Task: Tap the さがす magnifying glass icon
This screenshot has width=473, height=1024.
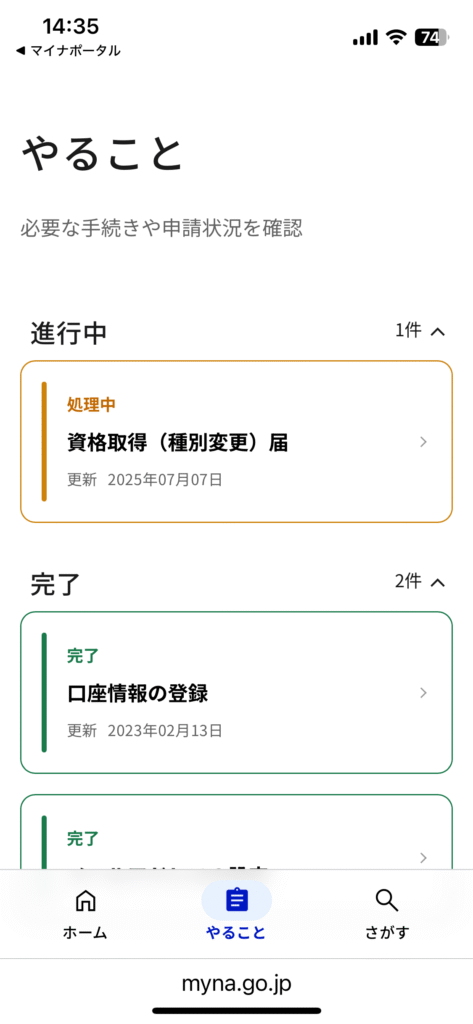Action: (x=387, y=901)
